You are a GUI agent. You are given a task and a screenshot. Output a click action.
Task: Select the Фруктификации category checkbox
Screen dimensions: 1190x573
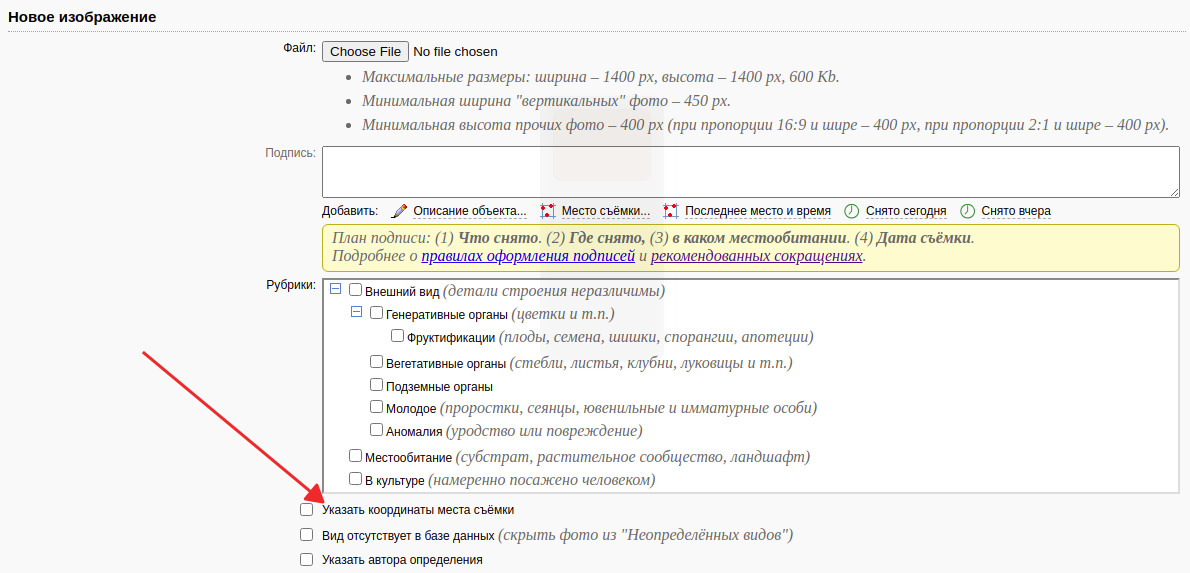pyautogui.click(x=398, y=336)
